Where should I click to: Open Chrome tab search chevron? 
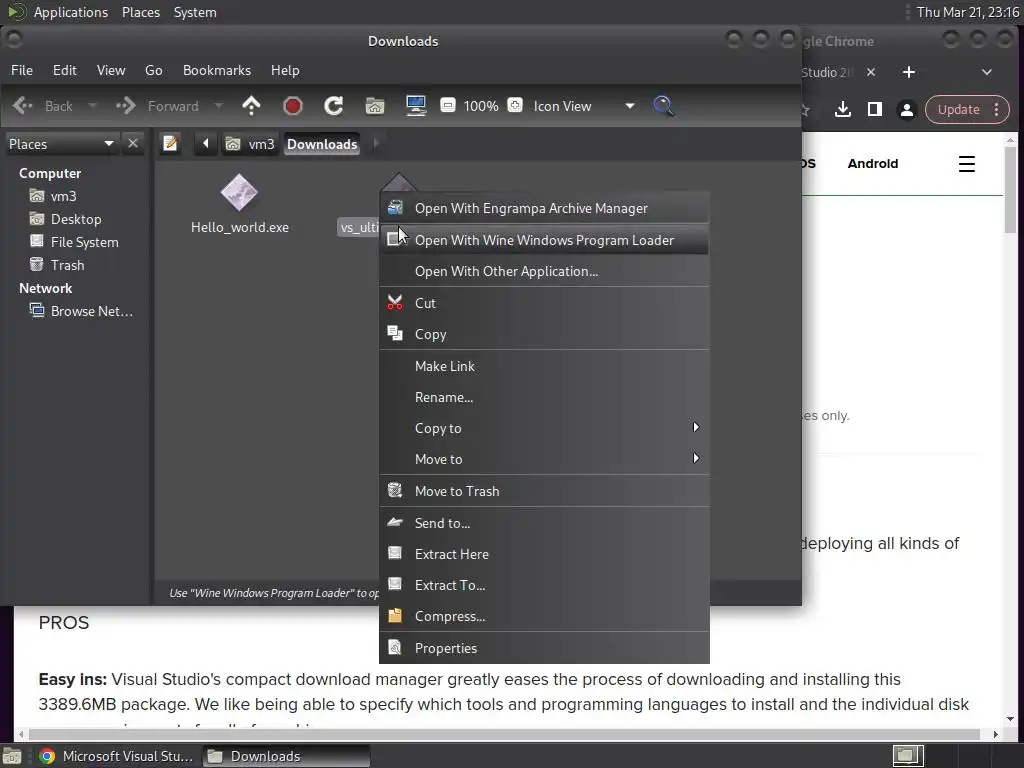coord(986,72)
